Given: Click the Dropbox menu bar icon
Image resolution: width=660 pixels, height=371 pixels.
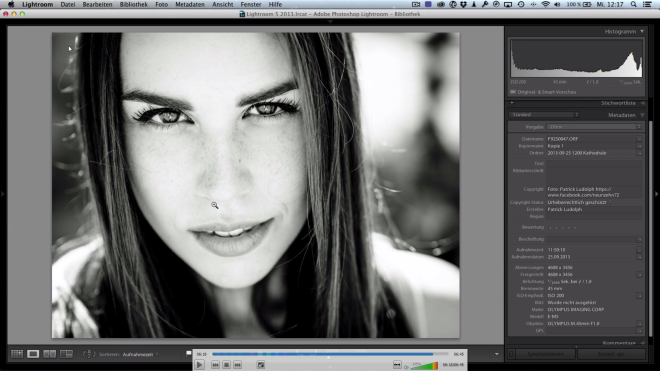Looking at the screenshot, I should click(x=463, y=4).
